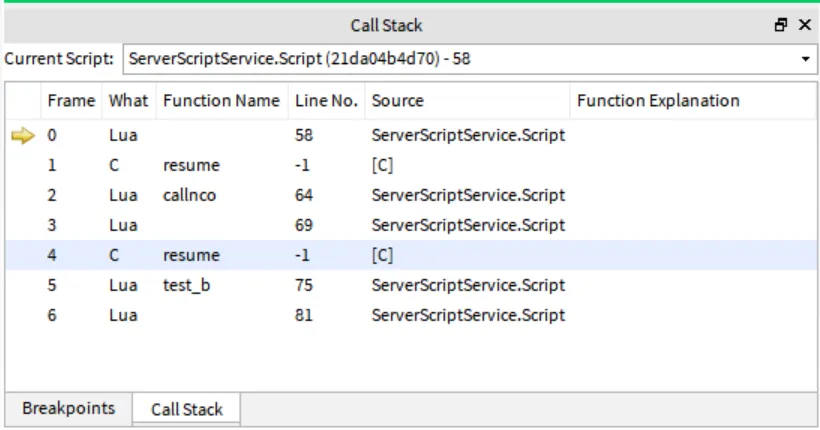Screen dimensions: 820x430
Task: Click the [C] source in frame 4
Action: 382,255
